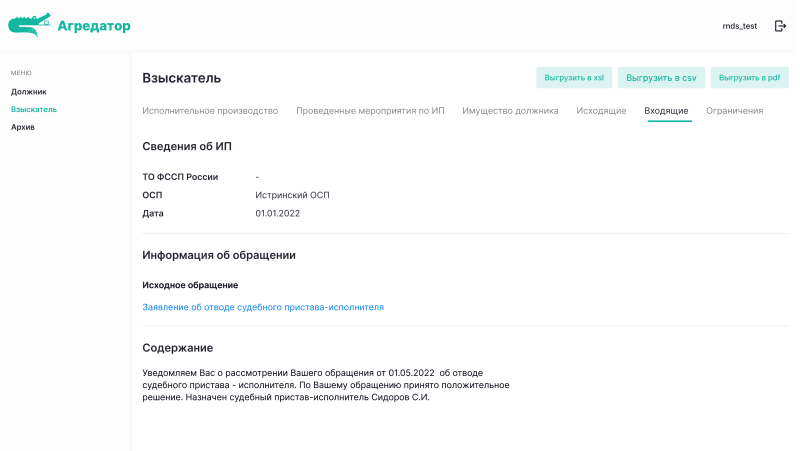Click the Агредатор brand name

tap(94, 26)
